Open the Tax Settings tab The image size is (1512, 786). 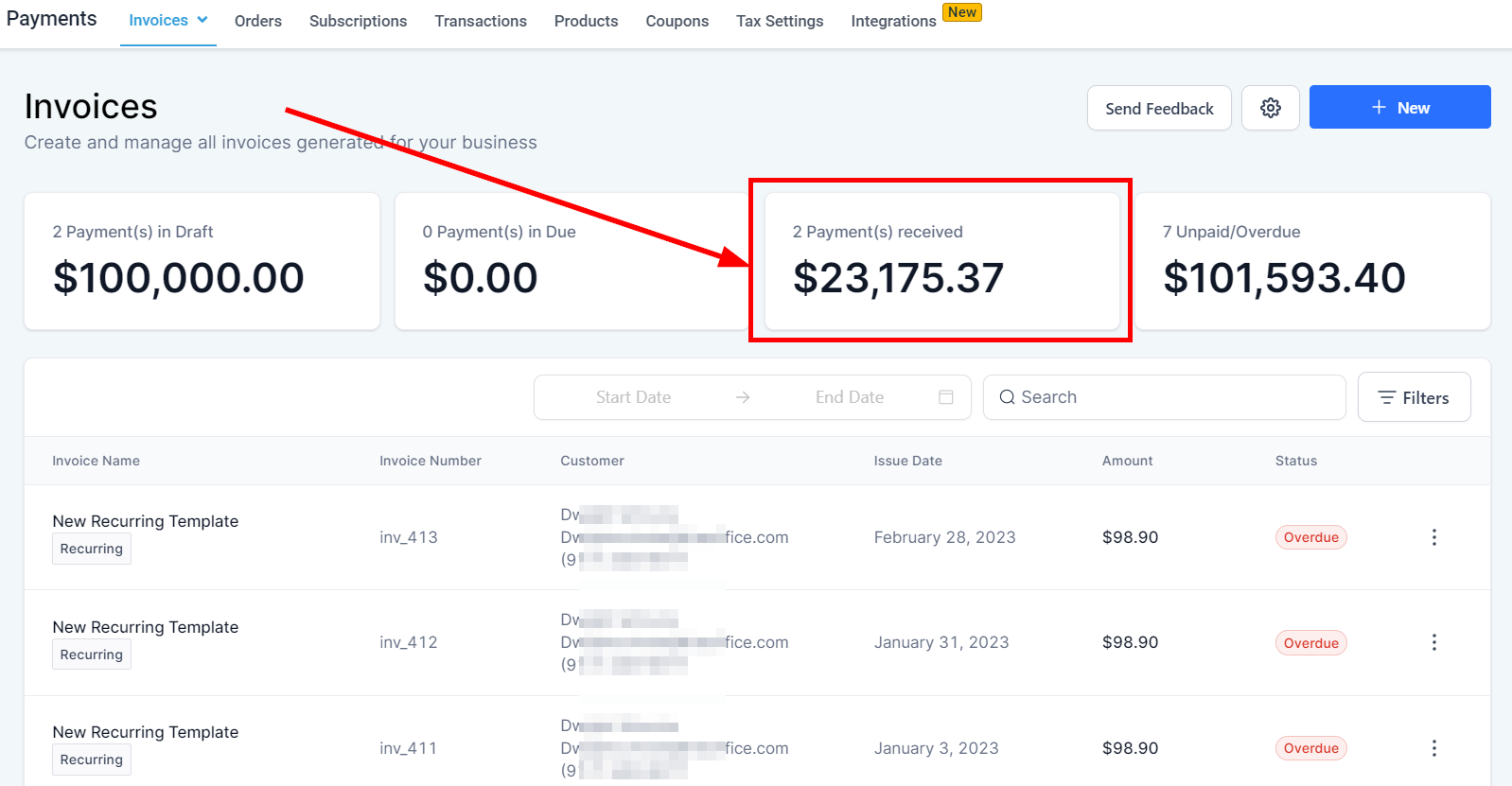click(780, 21)
